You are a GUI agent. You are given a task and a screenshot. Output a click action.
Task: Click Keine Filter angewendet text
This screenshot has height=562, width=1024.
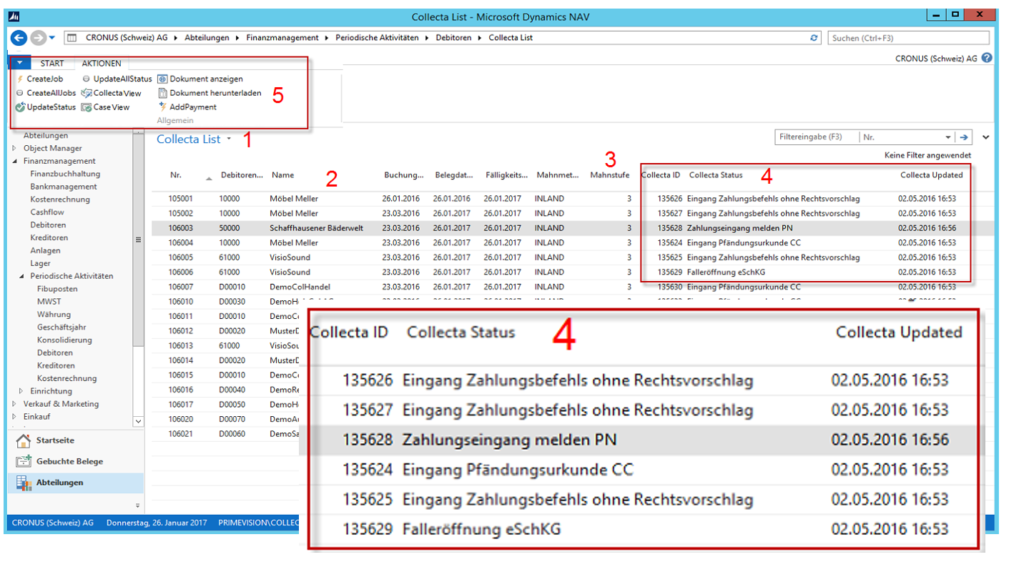(927, 155)
